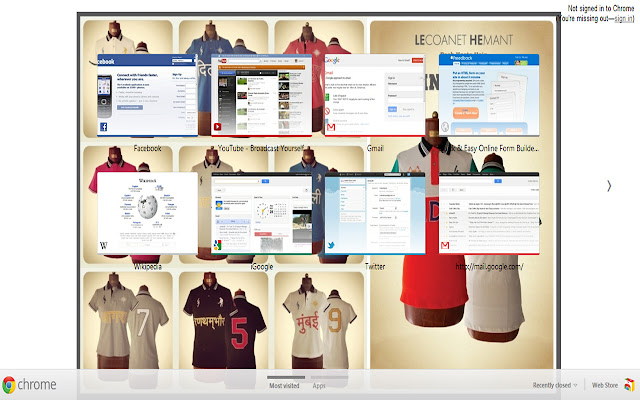The image size is (640, 400).
Task: Click the sign in link
Action: coord(624,18)
